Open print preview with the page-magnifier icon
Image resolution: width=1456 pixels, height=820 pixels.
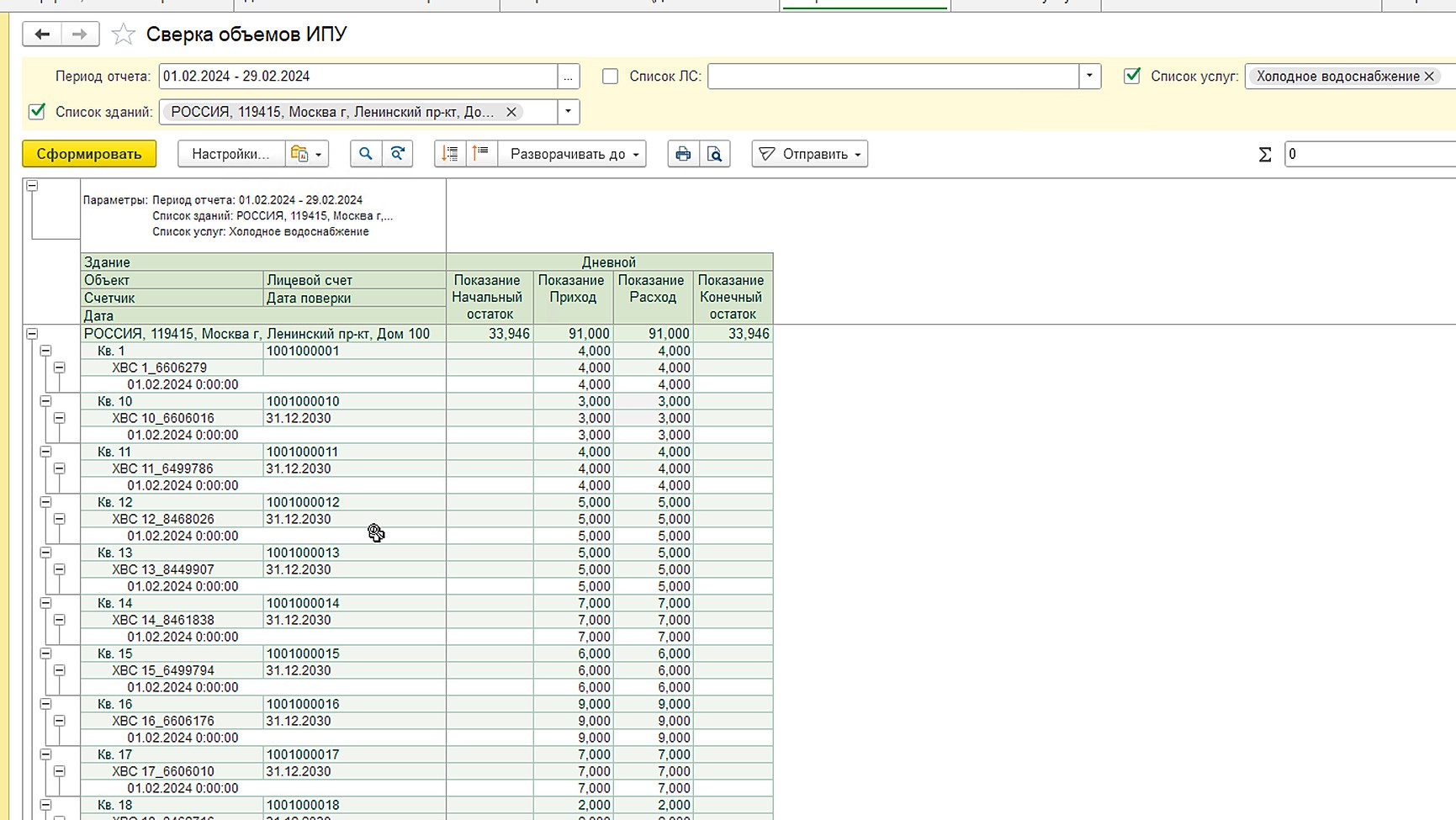coord(714,154)
